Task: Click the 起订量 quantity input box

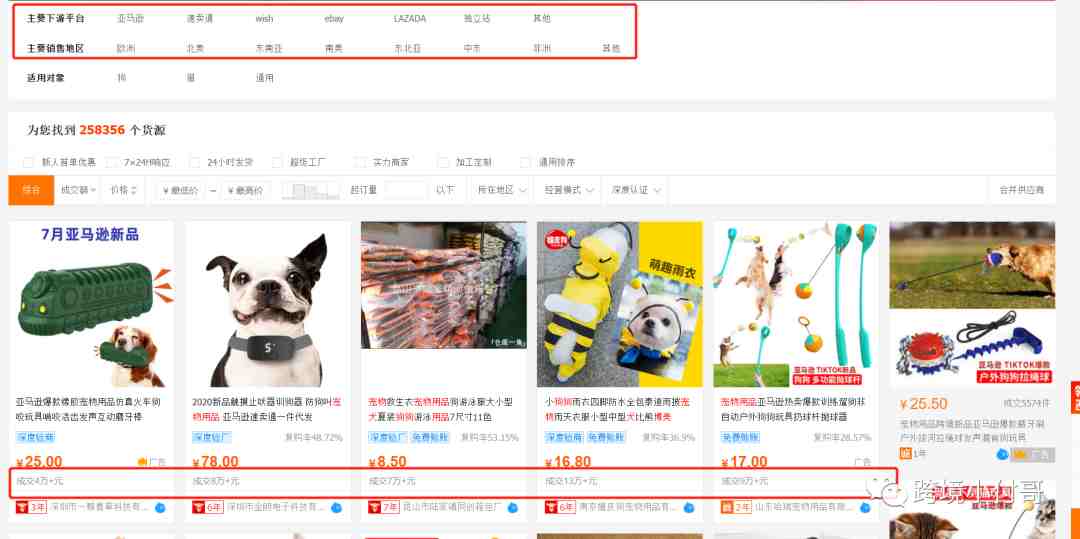Action: [406, 190]
